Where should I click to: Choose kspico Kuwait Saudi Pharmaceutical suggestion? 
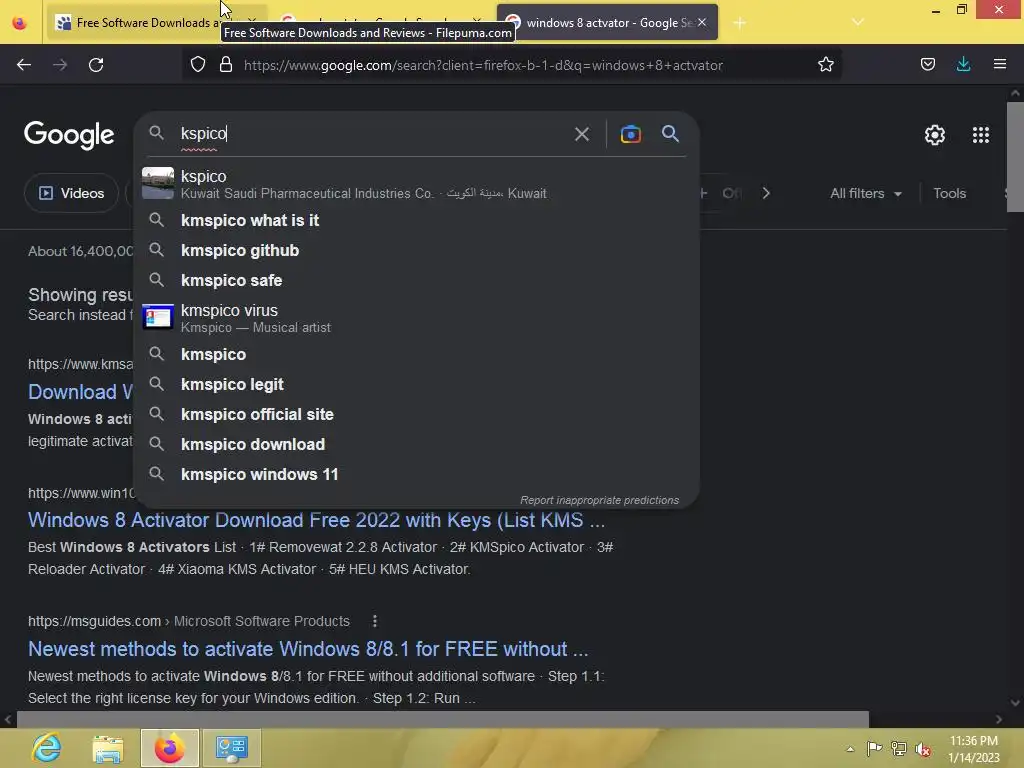(417, 184)
